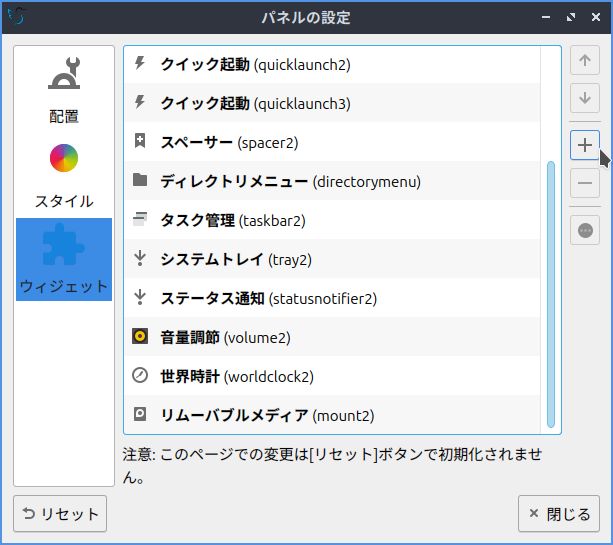Viewport: 613px width, 545px height.
Task: Click the widget list vertical scrollbar handle
Action: [551, 294]
